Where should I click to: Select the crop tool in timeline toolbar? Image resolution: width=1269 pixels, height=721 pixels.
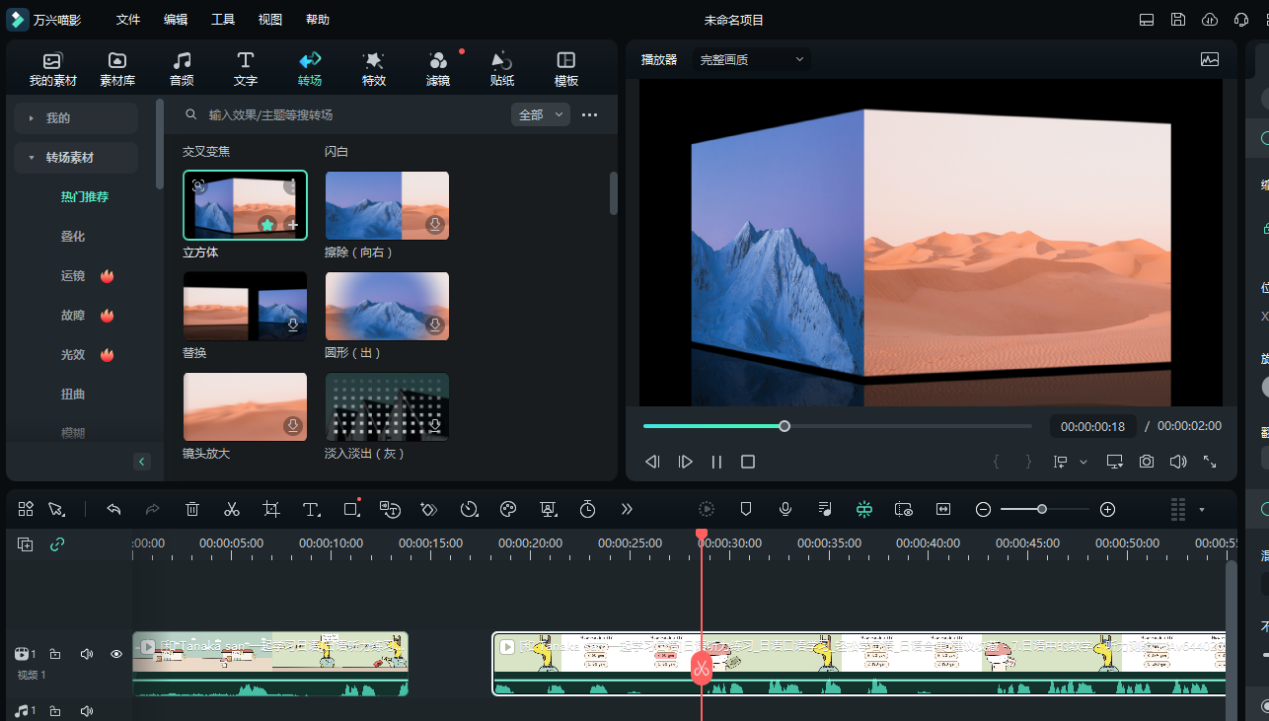(x=271, y=509)
